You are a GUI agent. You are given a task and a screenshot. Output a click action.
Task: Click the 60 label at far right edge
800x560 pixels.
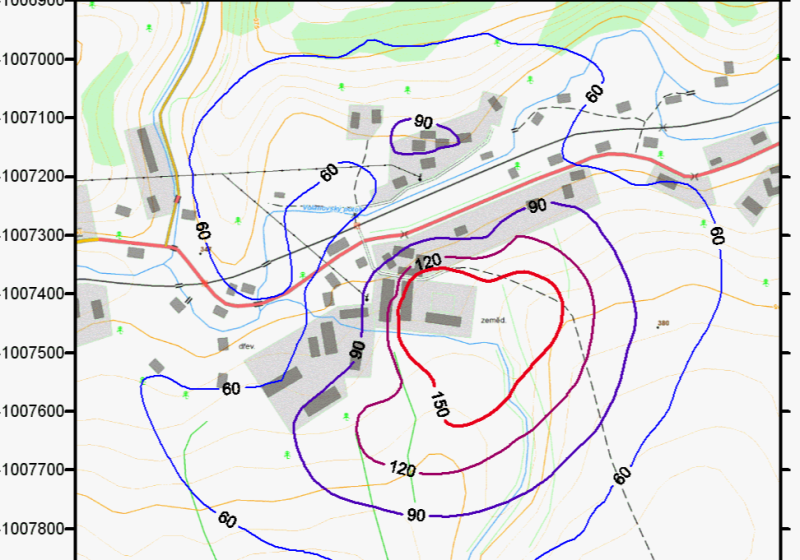coord(716,236)
